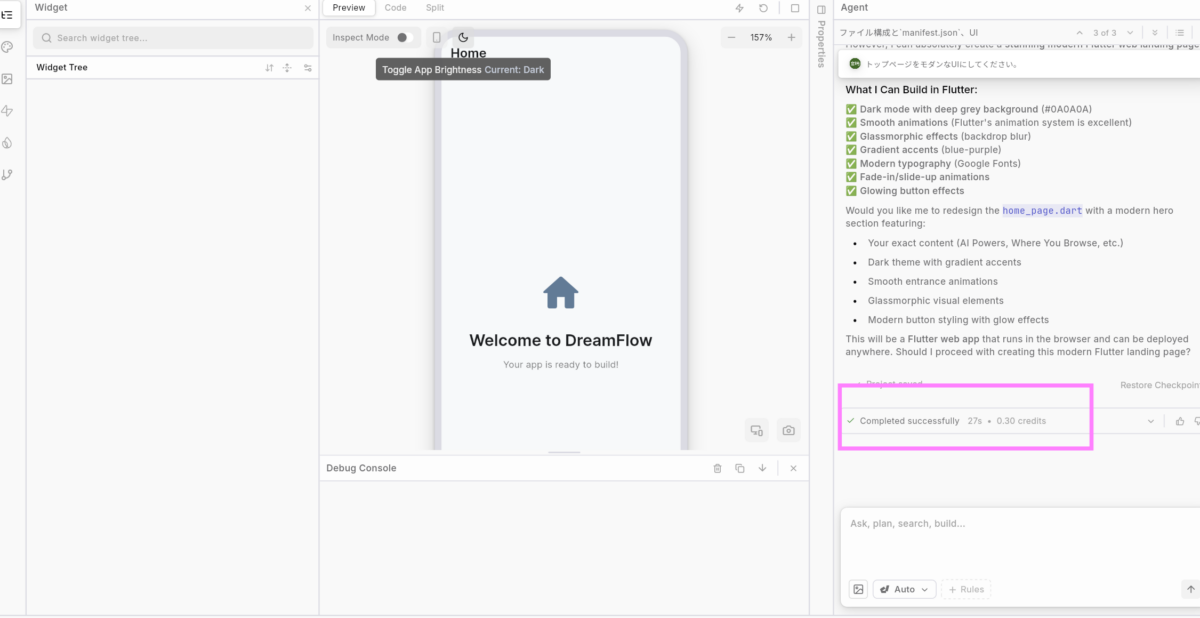Toggle the phone device frame icon

click(x=436, y=38)
